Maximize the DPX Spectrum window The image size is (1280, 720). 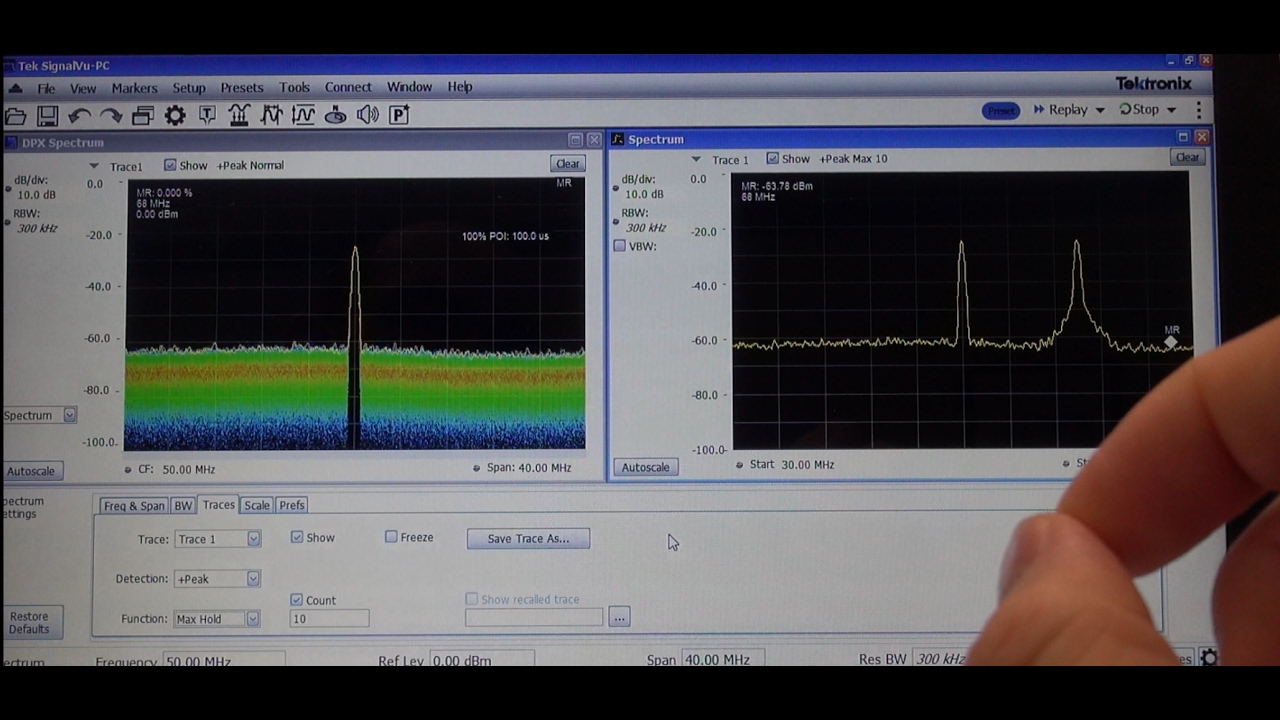[575, 140]
